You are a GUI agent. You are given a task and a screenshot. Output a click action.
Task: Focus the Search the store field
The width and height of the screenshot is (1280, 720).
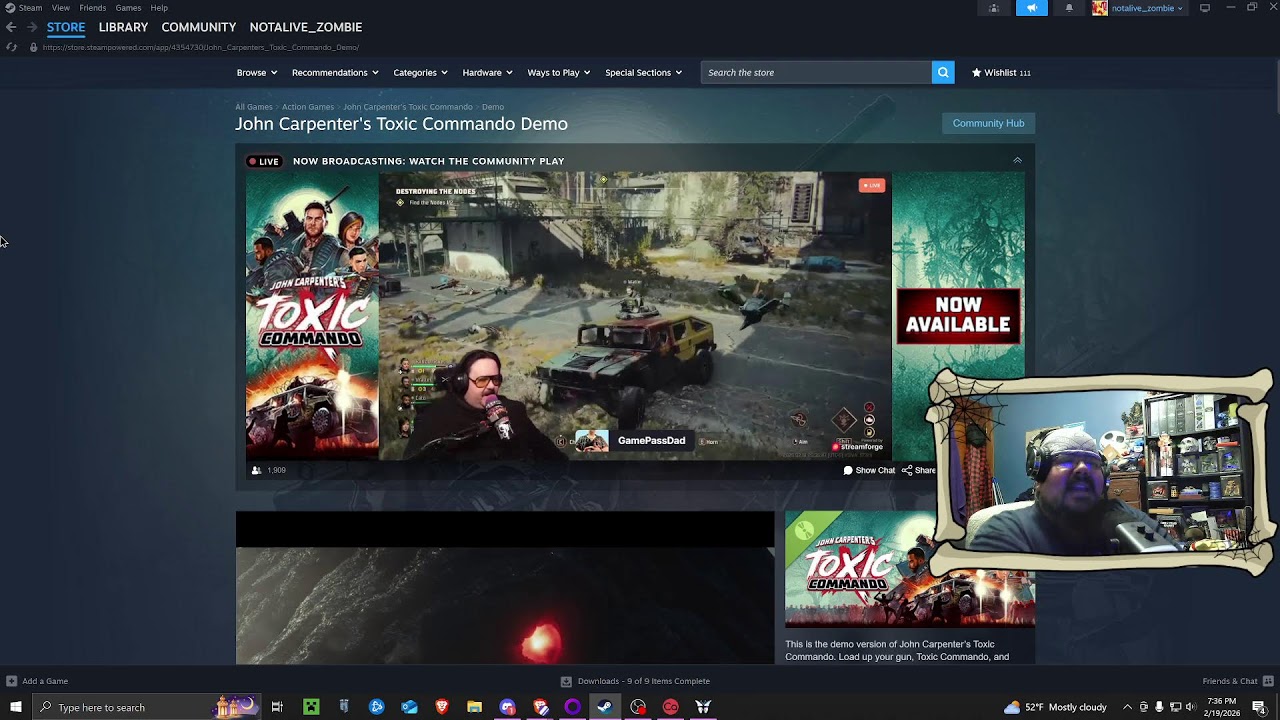(x=816, y=72)
